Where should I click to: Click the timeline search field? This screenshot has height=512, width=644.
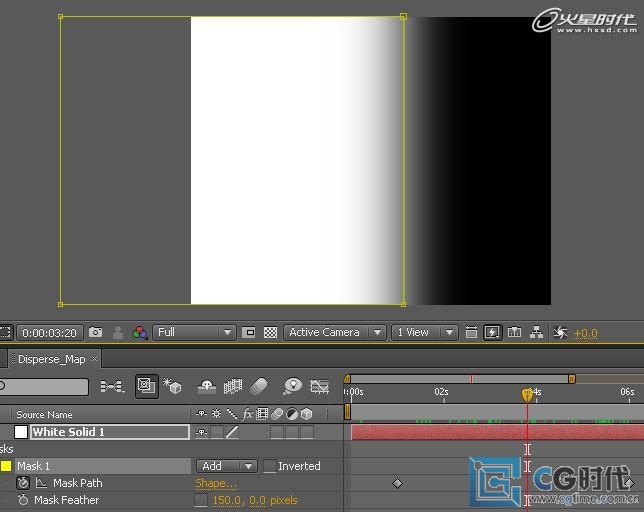pyautogui.click(x=44, y=386)
